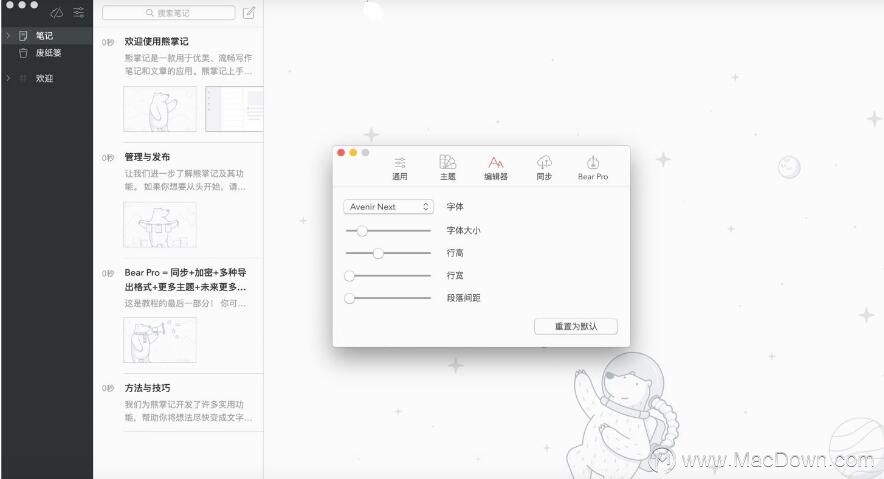Open the Bear Pro tab
Screen dimensions: 884x479
click(593, 168)
